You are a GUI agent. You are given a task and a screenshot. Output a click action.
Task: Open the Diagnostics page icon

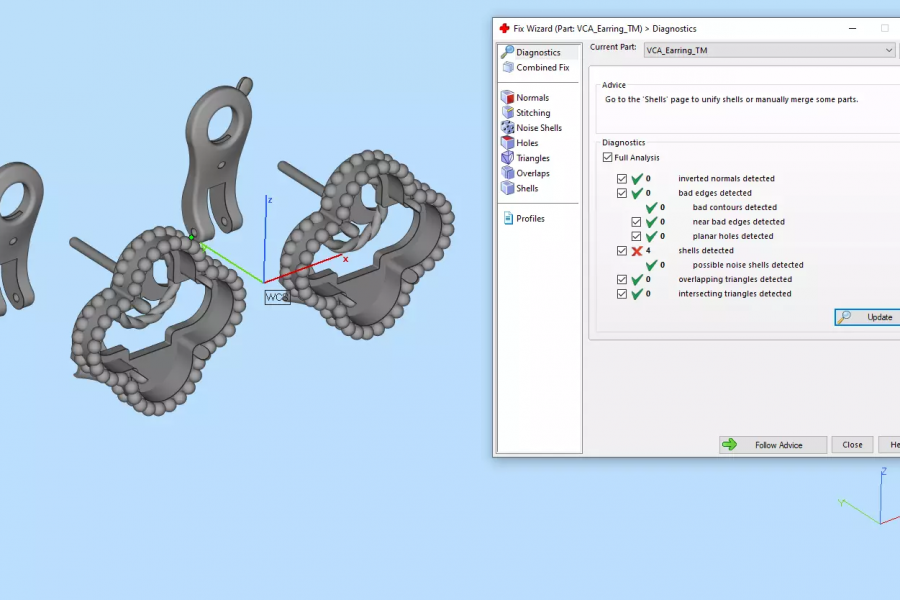[507, 52]
